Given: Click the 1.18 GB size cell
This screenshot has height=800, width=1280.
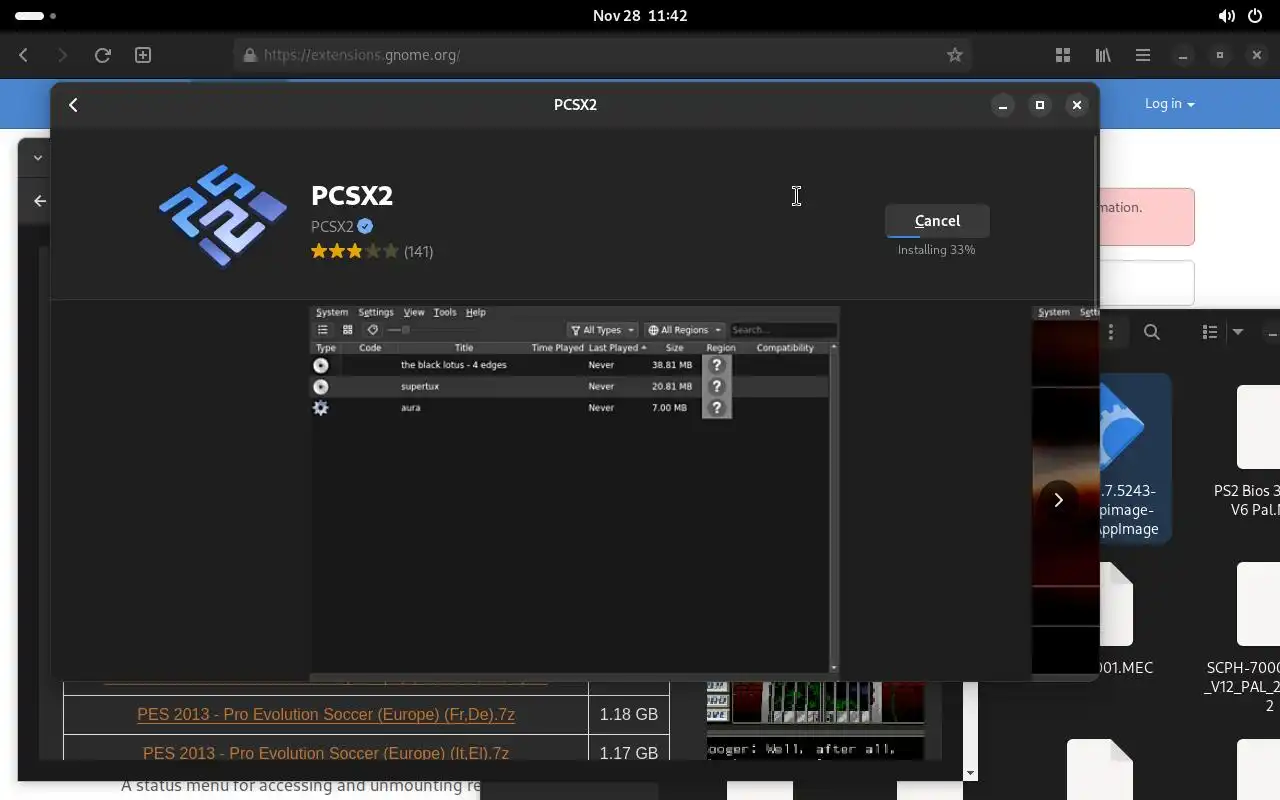Looking at the screenshot, I should (629, 714).
